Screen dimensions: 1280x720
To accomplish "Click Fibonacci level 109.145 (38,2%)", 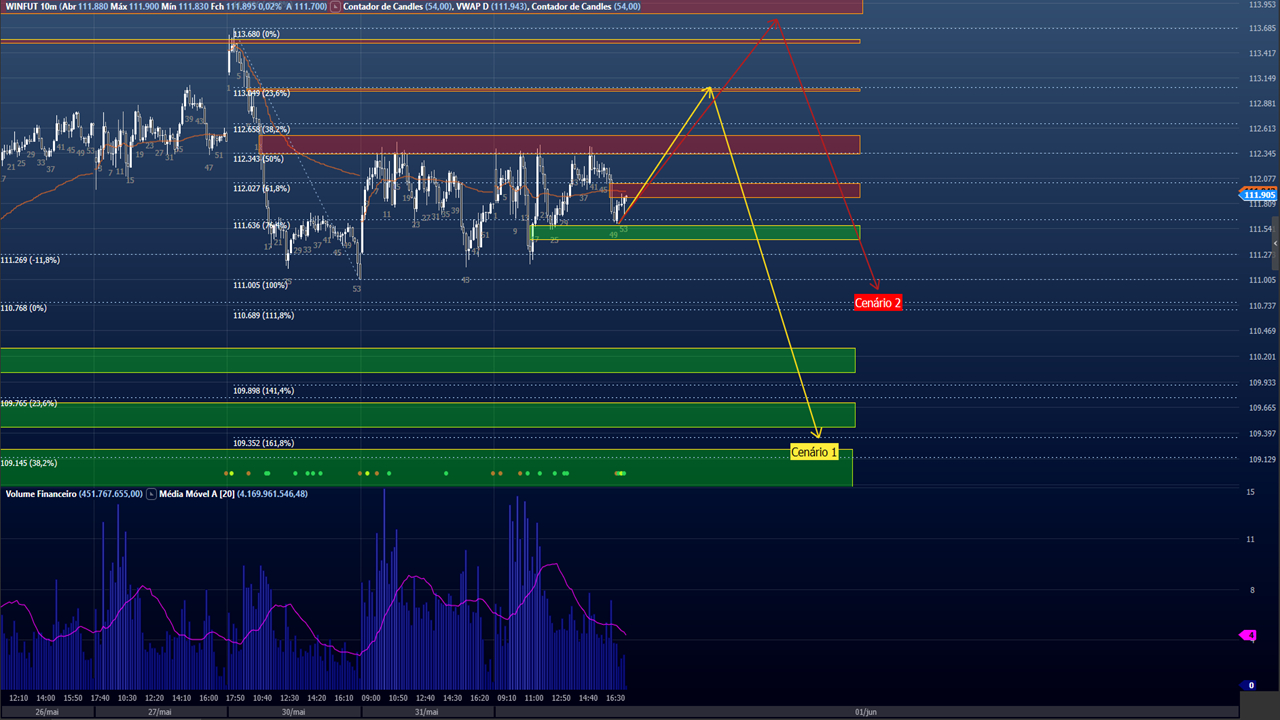I will (28, 463).
